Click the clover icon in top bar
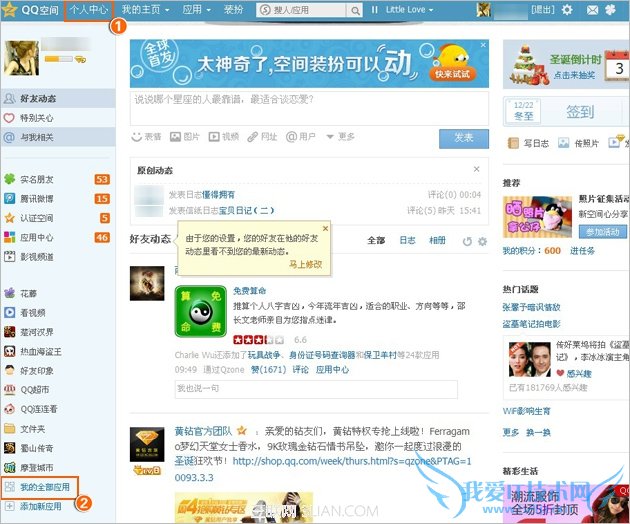The image size is (630, 524). tap(610, 10)
